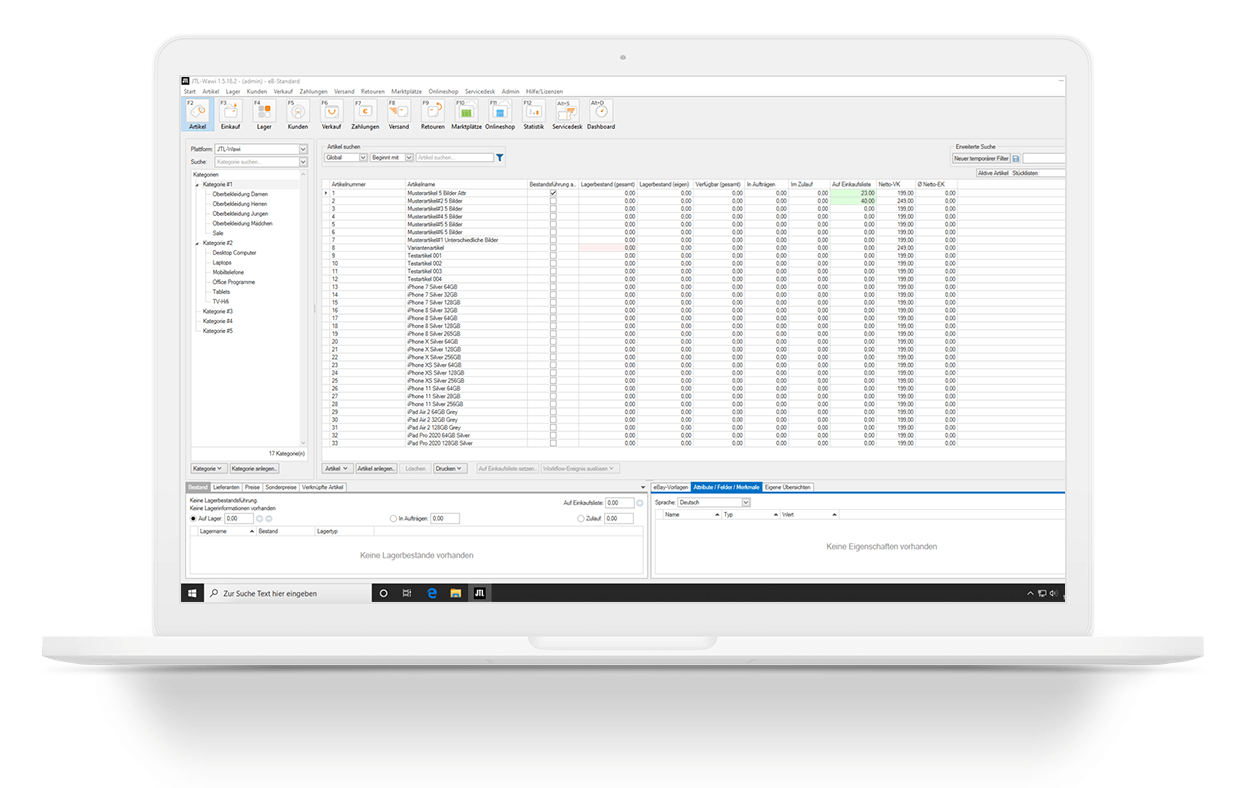1245x788 pixels.
Task: Uncheck Bestandsführung for Musterartikel 5 Bilder Attr
Action: click(553, 193)
